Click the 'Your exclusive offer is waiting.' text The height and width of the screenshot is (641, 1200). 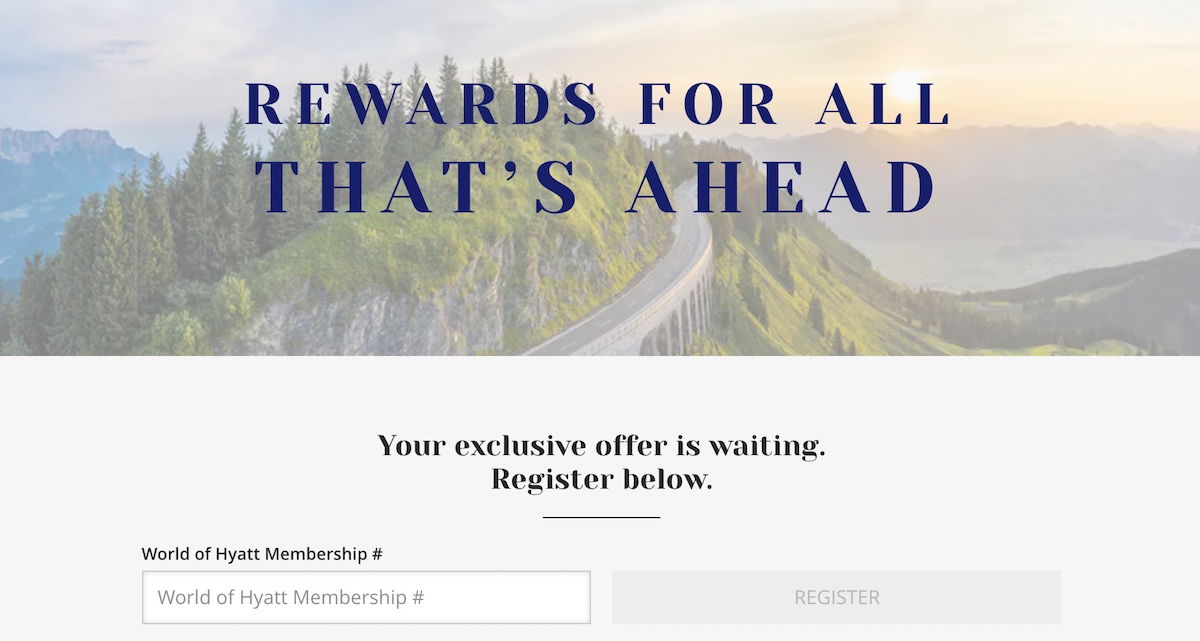point(601,445)
